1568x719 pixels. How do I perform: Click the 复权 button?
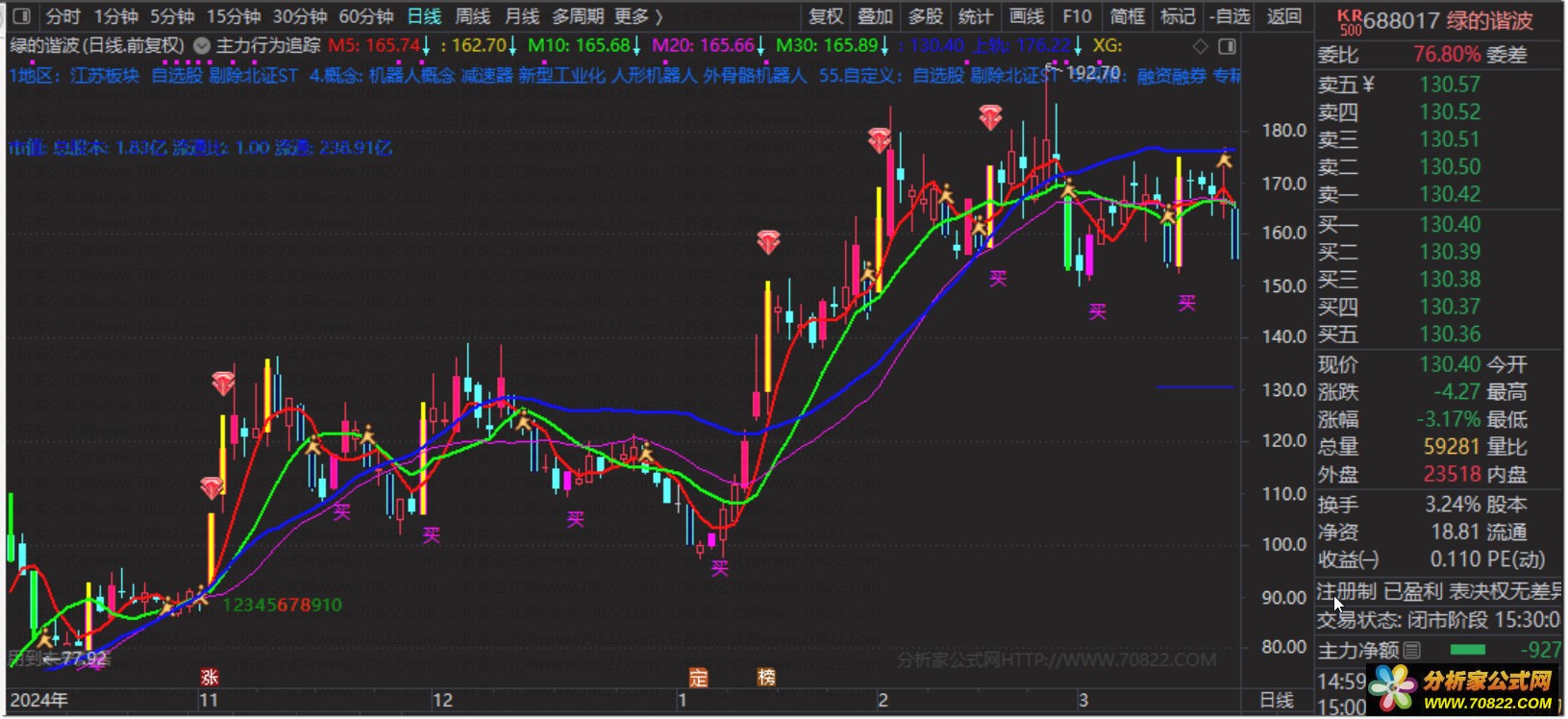click(826, 16)
